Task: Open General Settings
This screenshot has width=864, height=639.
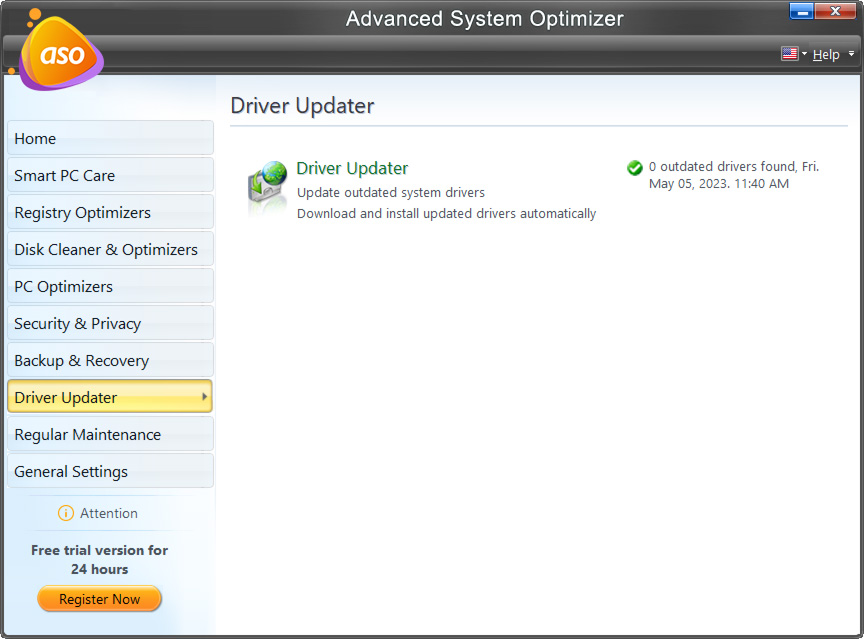Action: coord(110,471)
